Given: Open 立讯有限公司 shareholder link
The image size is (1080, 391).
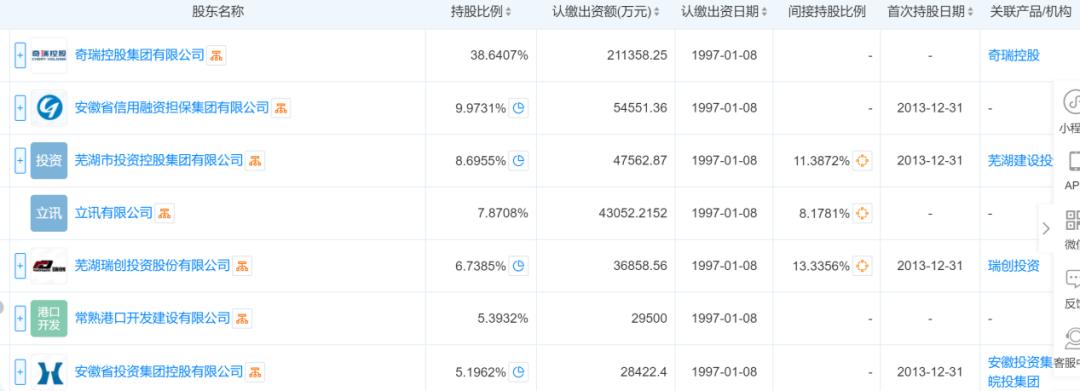Looking at the screenshot, I should tap(114, 213).
